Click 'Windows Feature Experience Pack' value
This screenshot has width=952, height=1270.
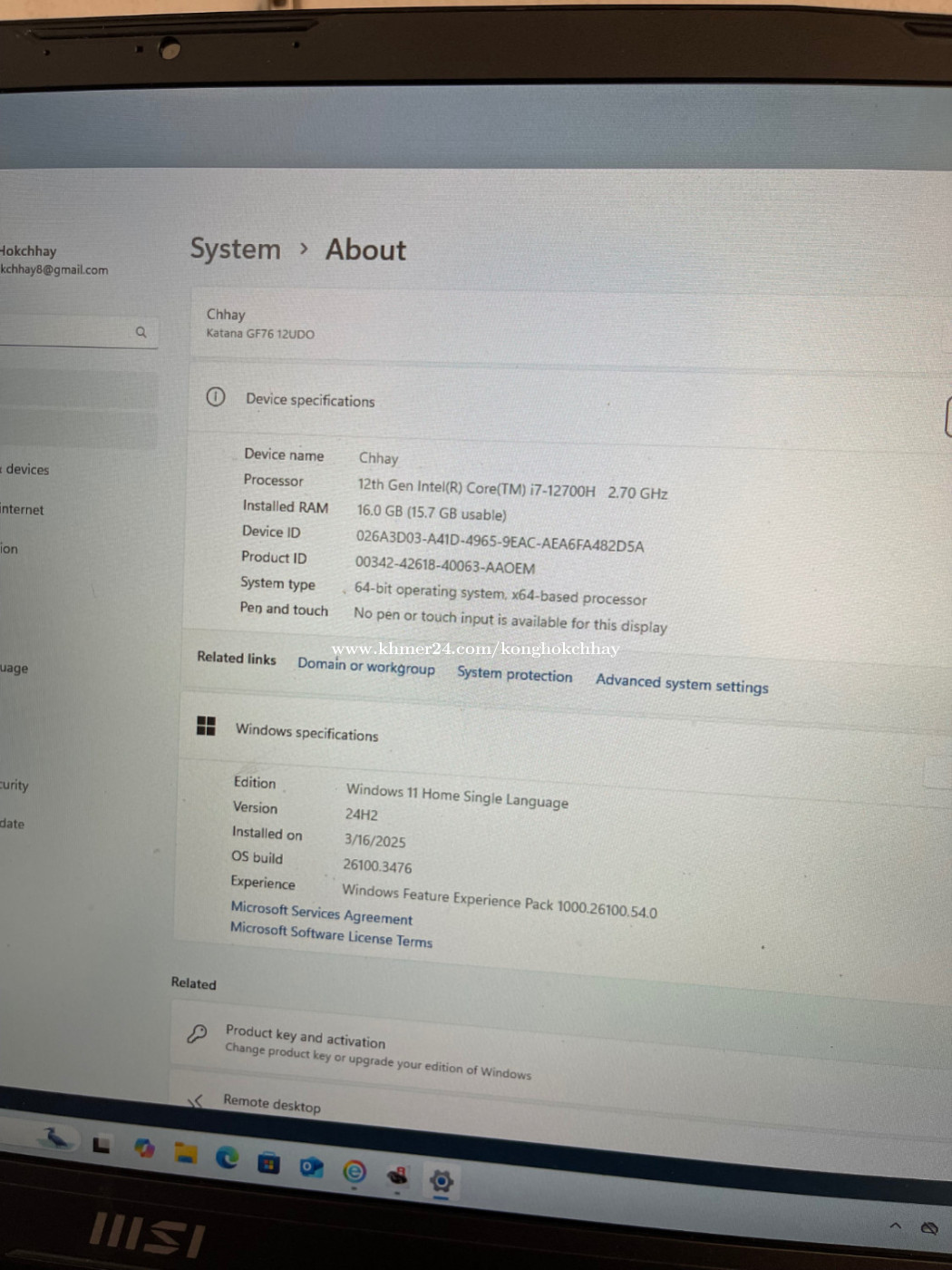(499, 901)
